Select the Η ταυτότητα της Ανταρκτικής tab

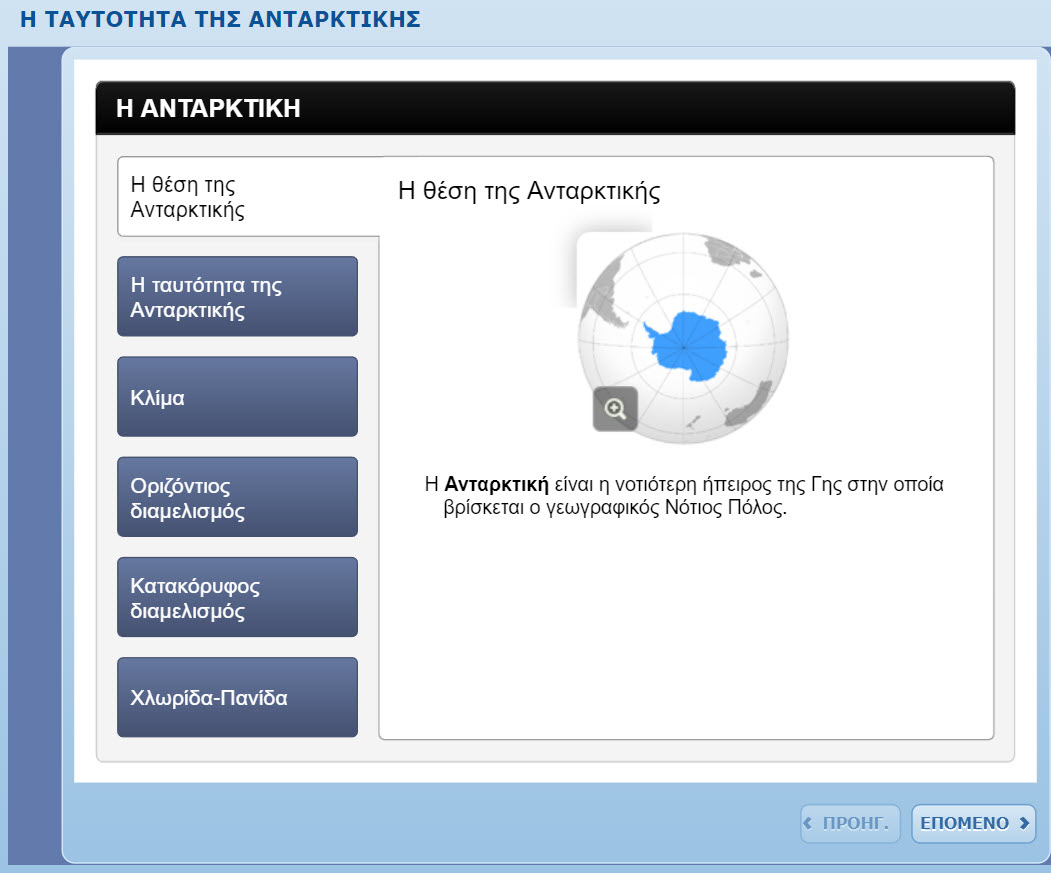[237, 297]
